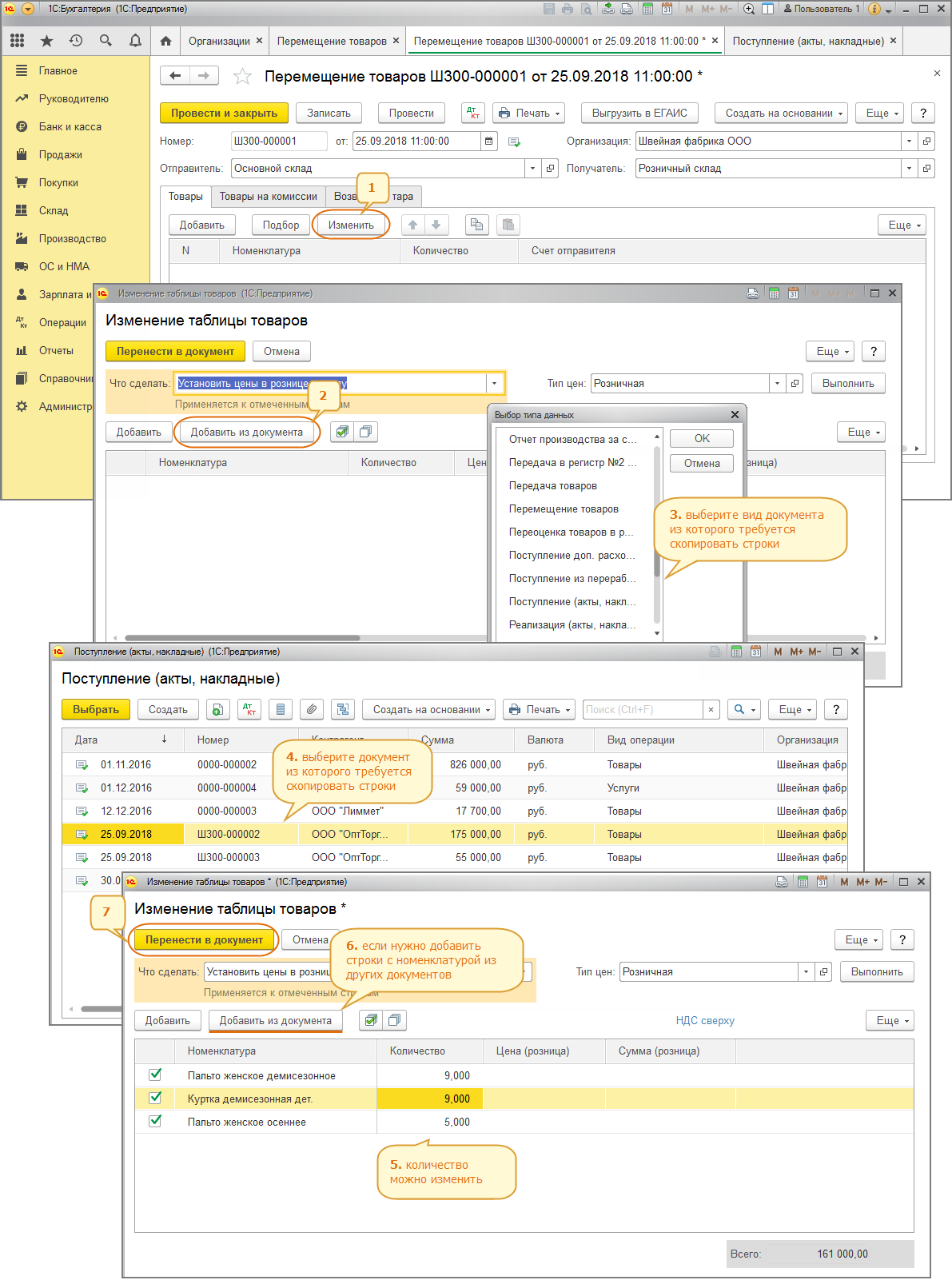Click paste rows icon in Товары toolbar

tap(508, 225)
